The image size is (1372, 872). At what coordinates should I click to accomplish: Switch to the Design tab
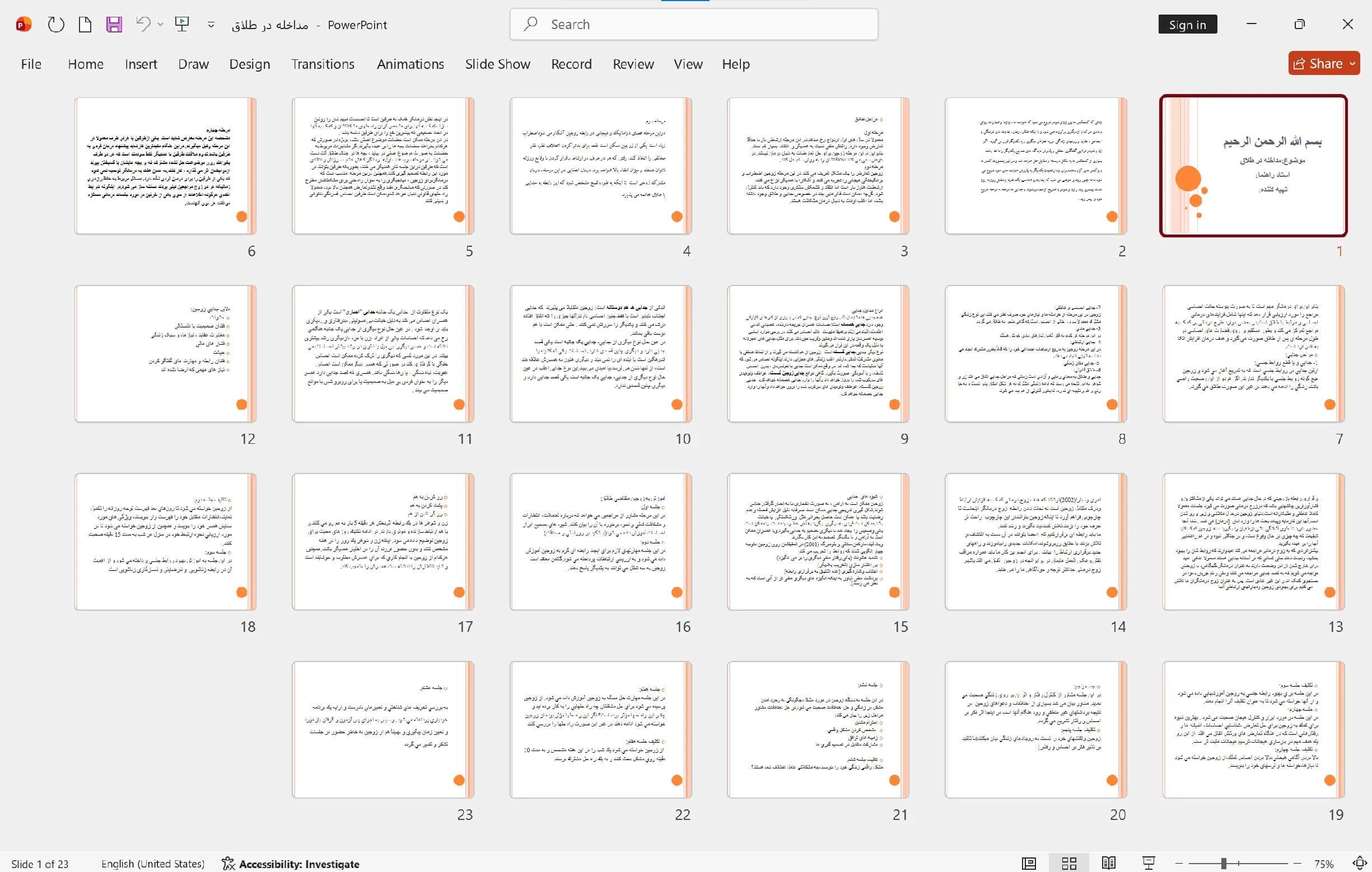[x=250, y=64]
